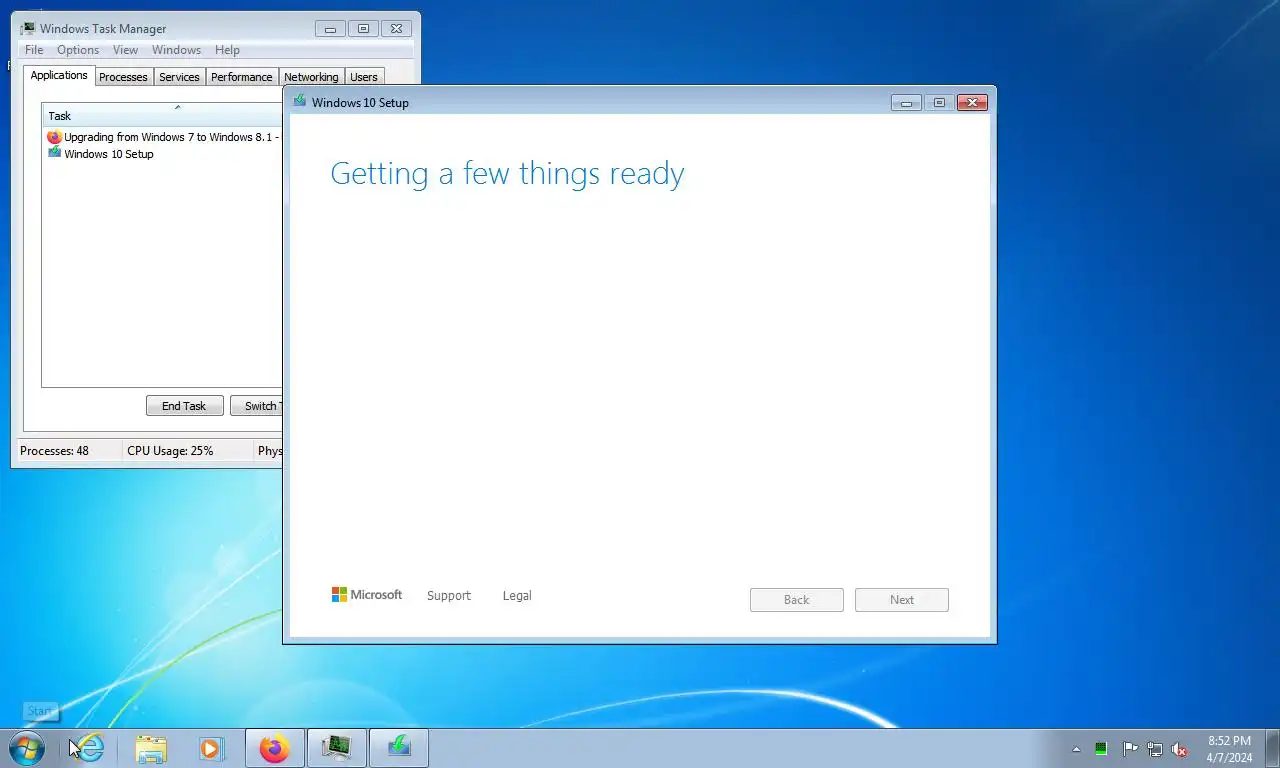
Task: Close the Task Manager window
Action: click(397, 29)
